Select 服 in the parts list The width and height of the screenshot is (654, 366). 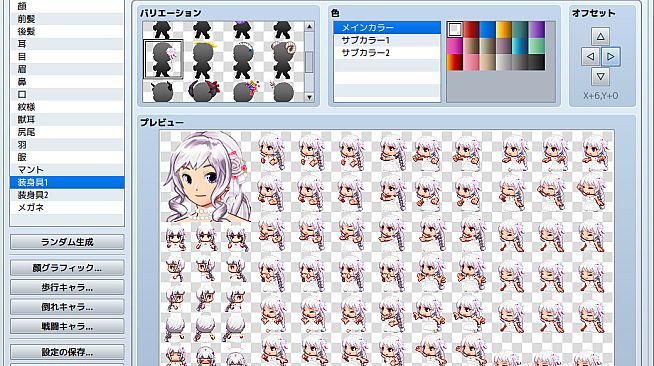click(x=67, y=157)
